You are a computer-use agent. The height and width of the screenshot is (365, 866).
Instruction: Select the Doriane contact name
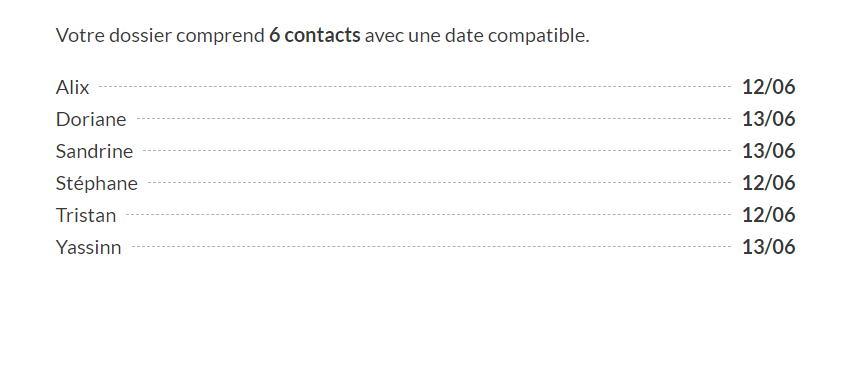91,119
